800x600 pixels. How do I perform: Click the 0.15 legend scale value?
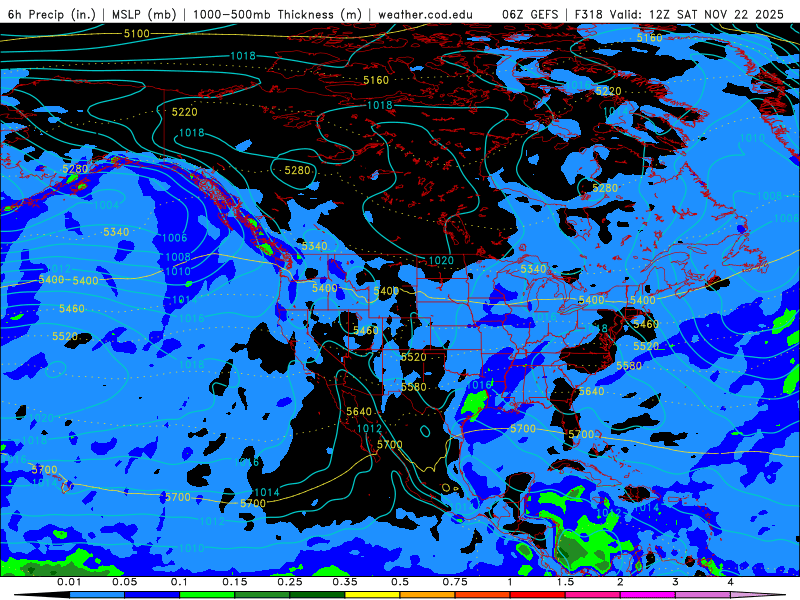(235, 582)
